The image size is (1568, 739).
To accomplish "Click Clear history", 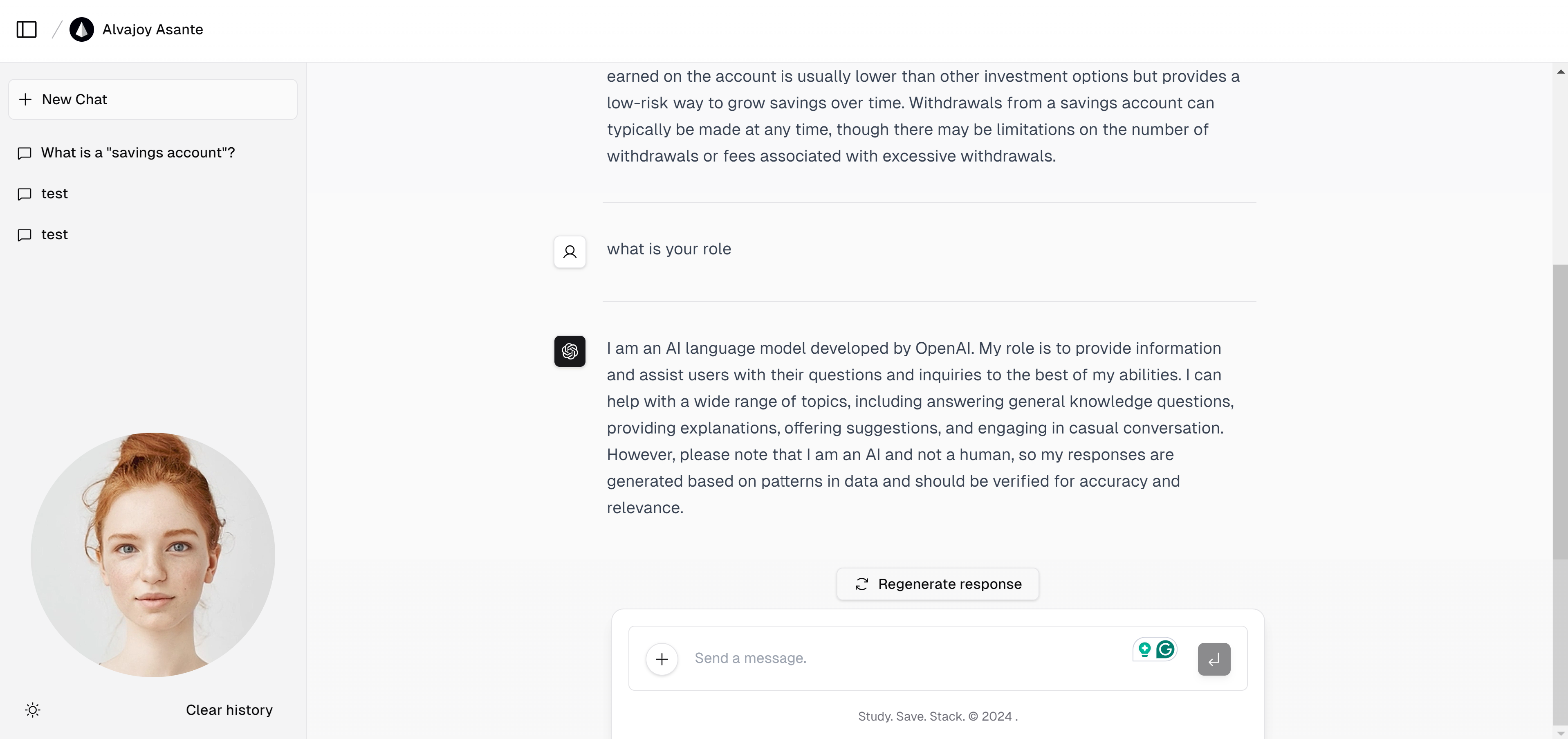I will coord(229,710).
